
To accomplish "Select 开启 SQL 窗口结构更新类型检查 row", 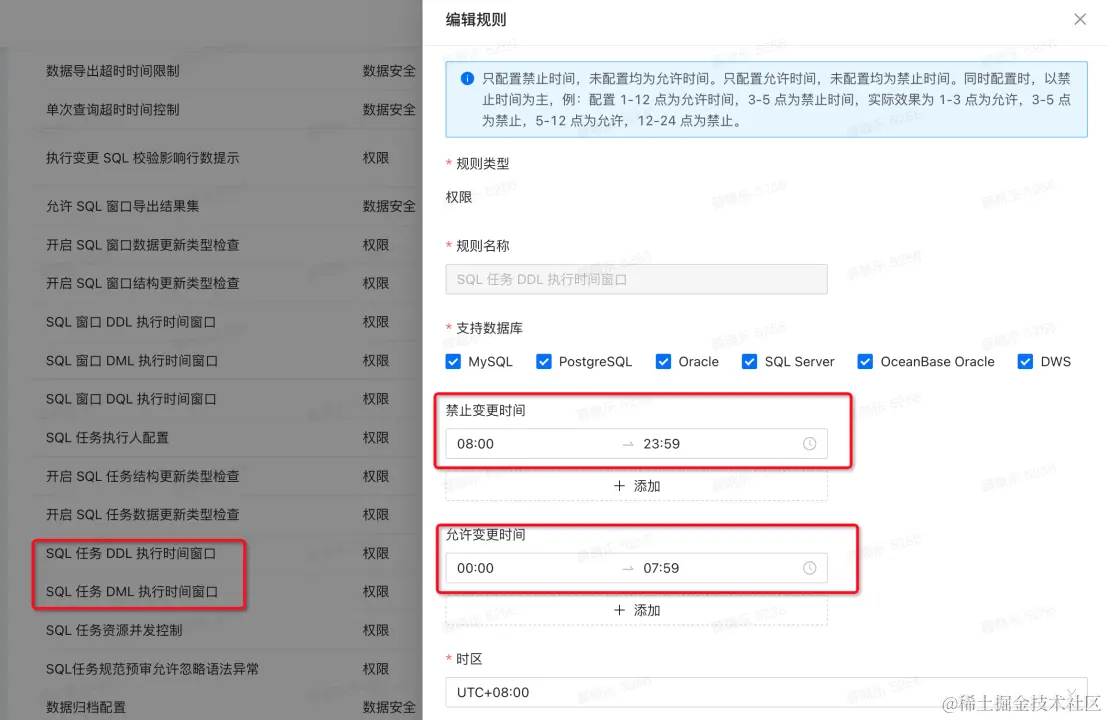I will click(226, 283).
